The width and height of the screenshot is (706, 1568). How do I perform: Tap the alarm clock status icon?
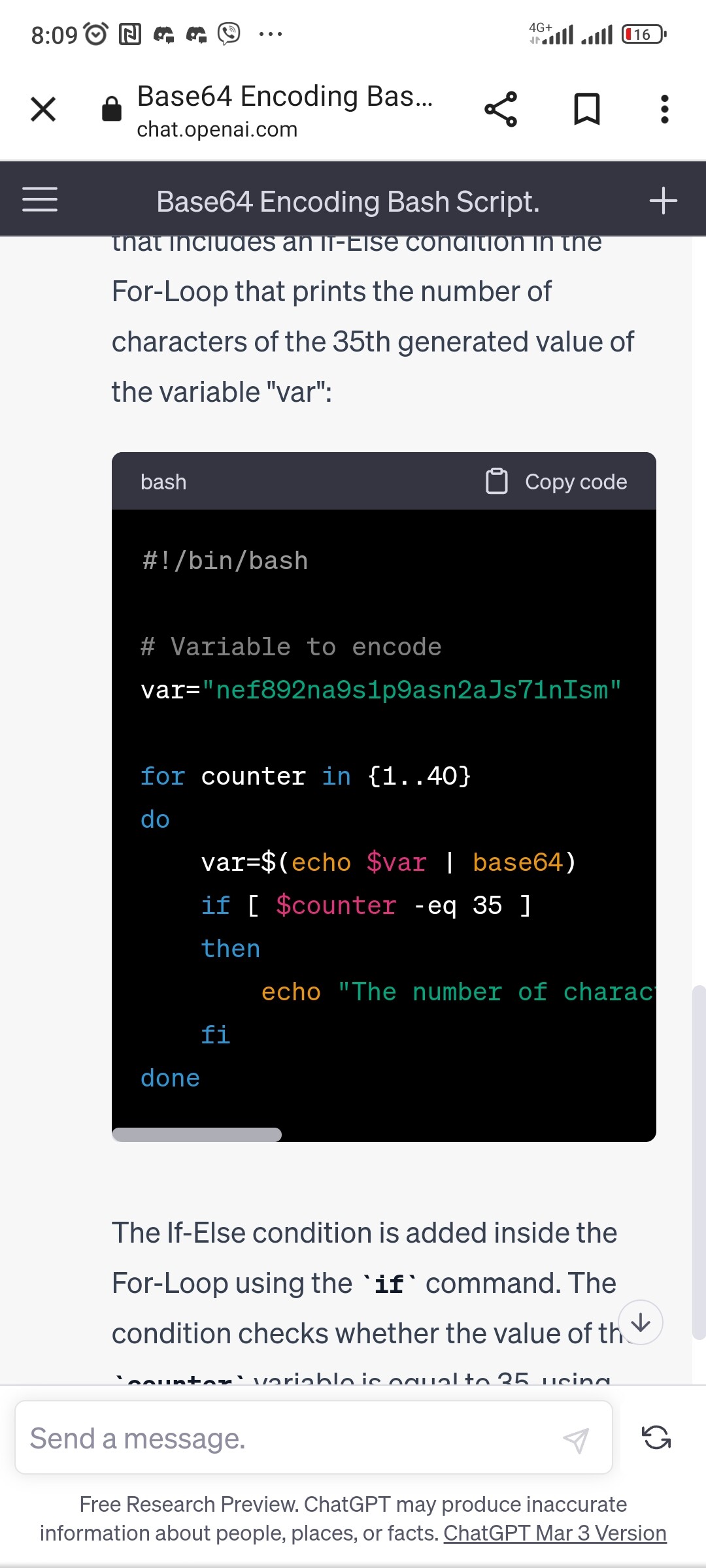click(x=96, y=34)
